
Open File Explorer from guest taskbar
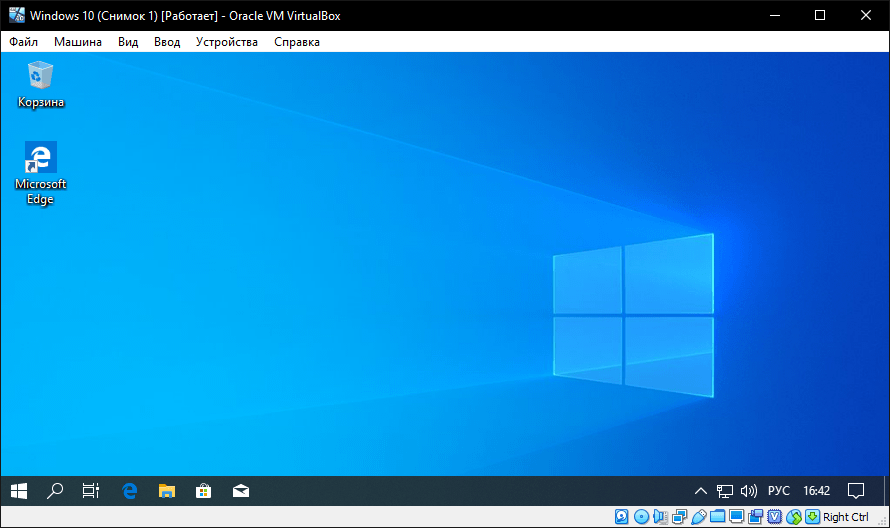pyautogui.click(x=167, y=491)
